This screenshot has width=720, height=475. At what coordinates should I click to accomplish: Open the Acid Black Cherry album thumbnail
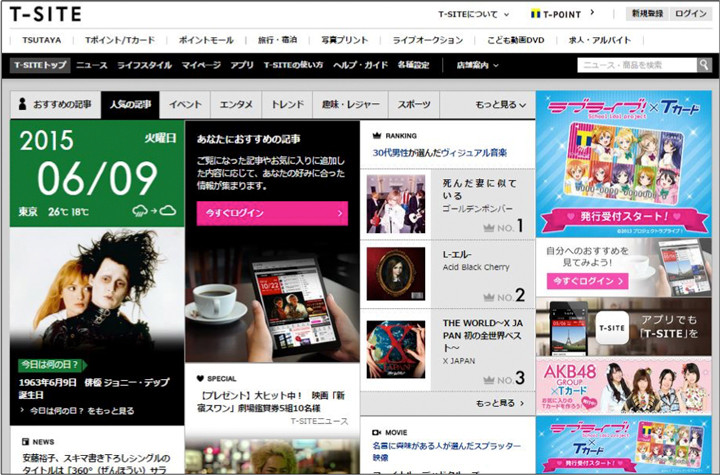pyautogui.click(x=395, y=273)
